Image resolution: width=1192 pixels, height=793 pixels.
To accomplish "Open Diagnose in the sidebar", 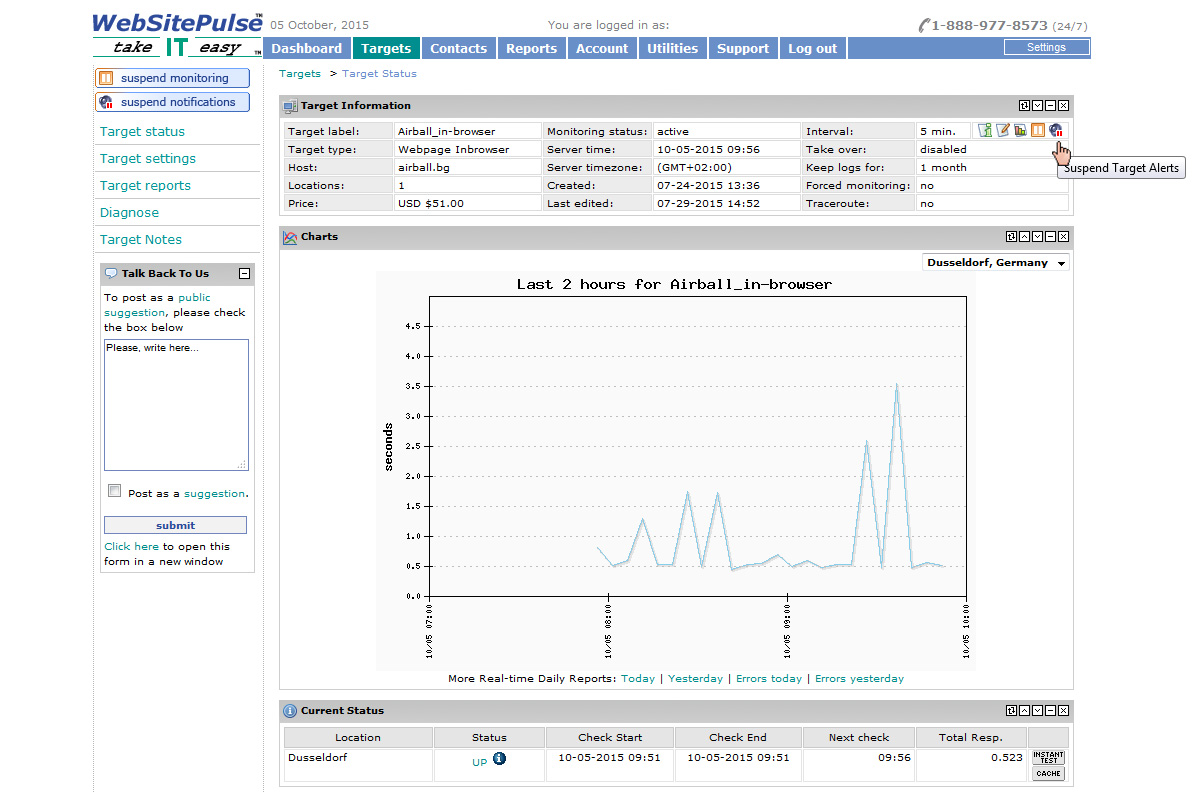I will 129,213.
